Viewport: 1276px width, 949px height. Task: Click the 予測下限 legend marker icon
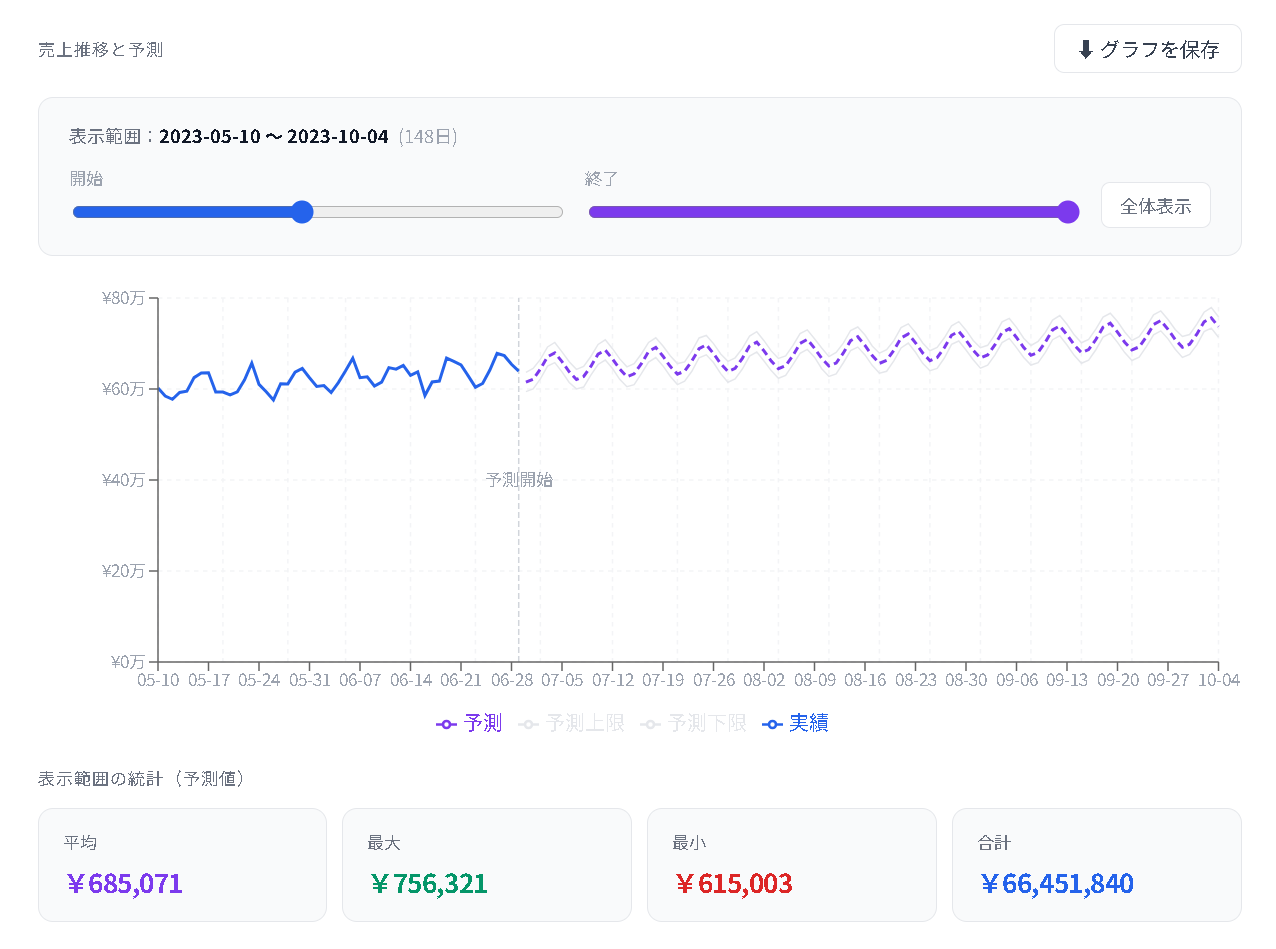tap(651, 724)
